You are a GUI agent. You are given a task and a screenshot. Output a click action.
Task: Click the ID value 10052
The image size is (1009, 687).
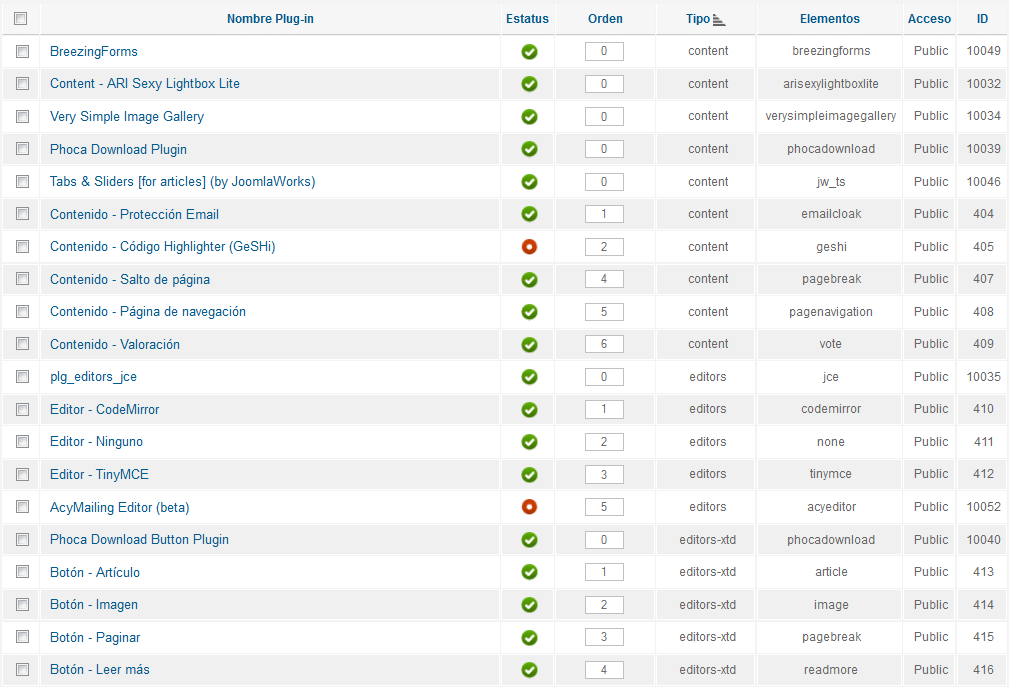tap(983, 506)
